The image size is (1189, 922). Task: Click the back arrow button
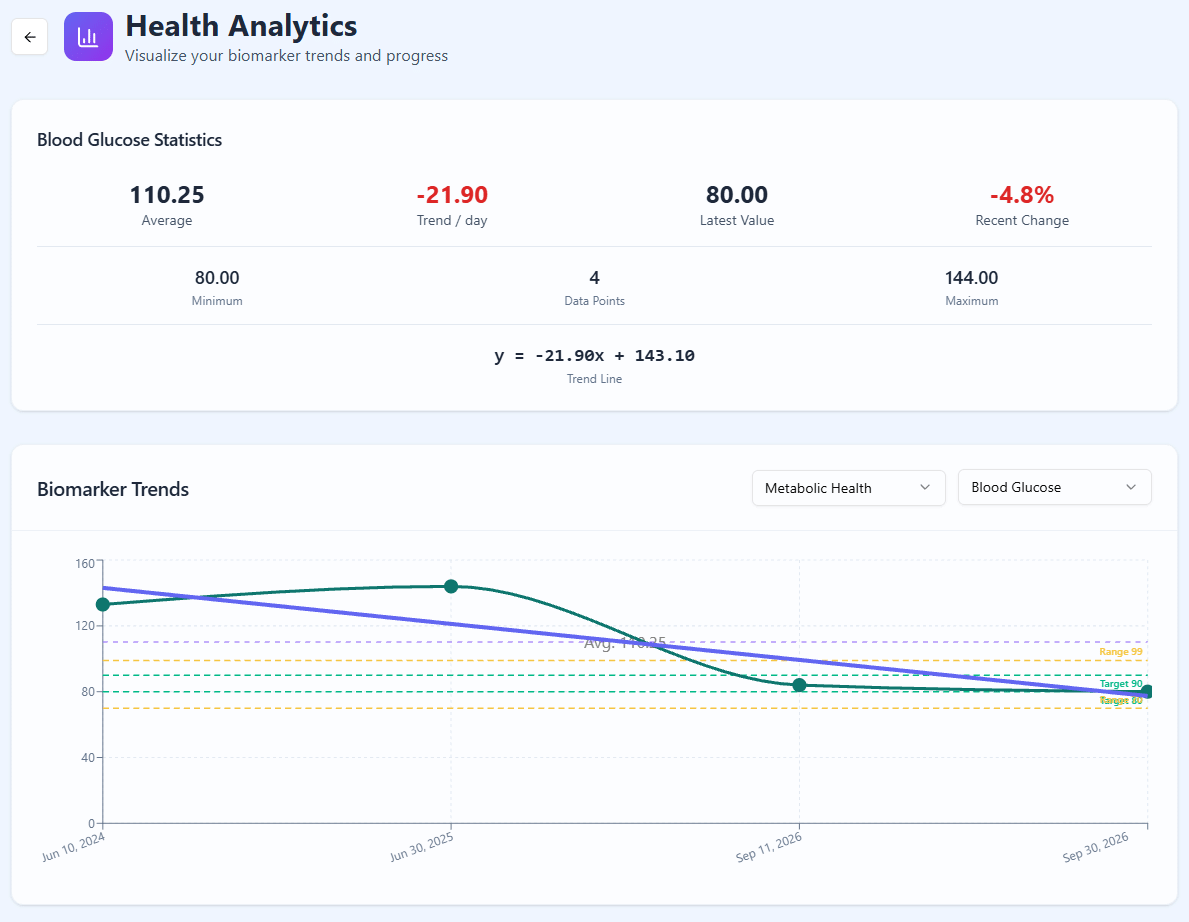point(30,37)
